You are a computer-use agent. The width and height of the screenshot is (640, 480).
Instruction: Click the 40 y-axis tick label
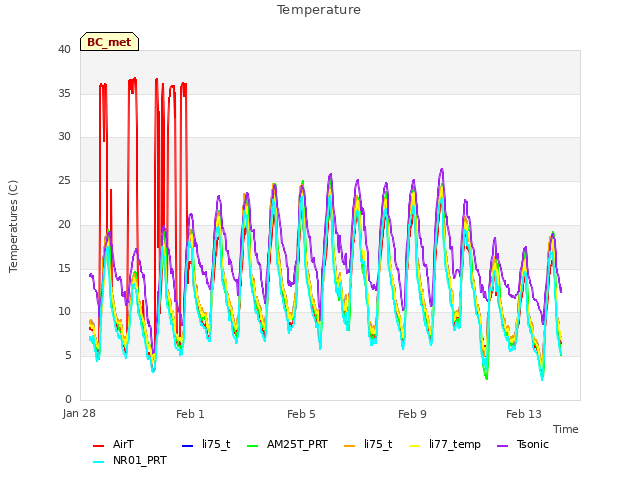click(x=64, y=49)
